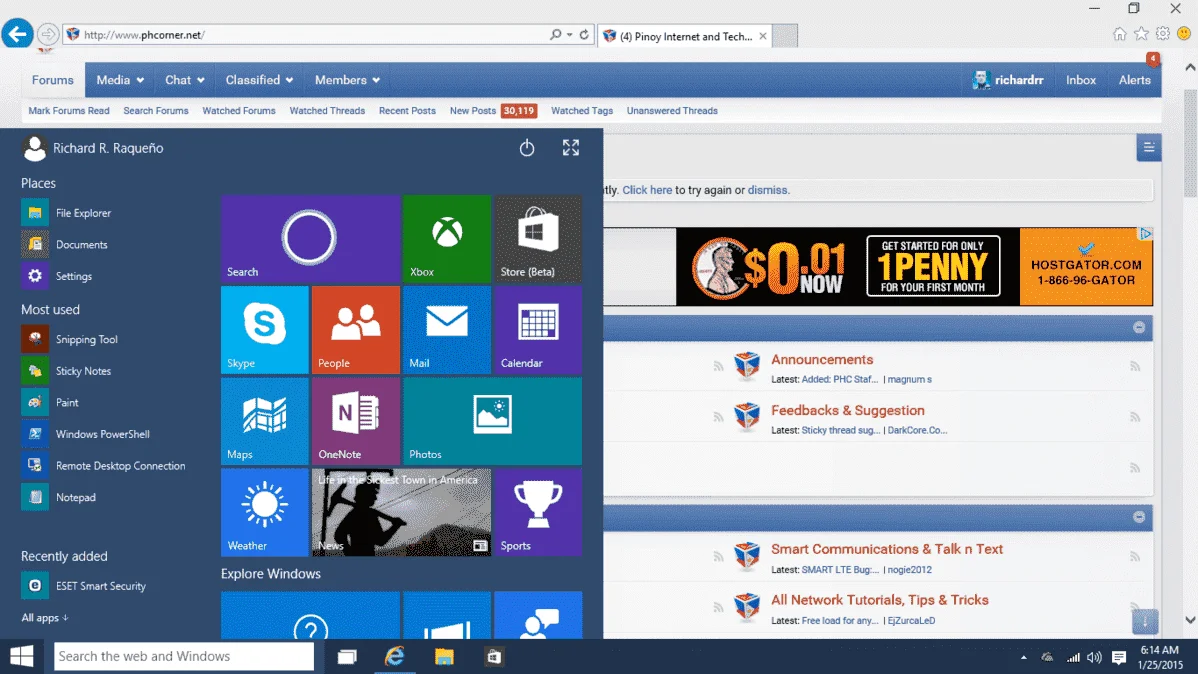Open the Weather tile
This screenshot has width=1198, height=674.
[264, 512]
